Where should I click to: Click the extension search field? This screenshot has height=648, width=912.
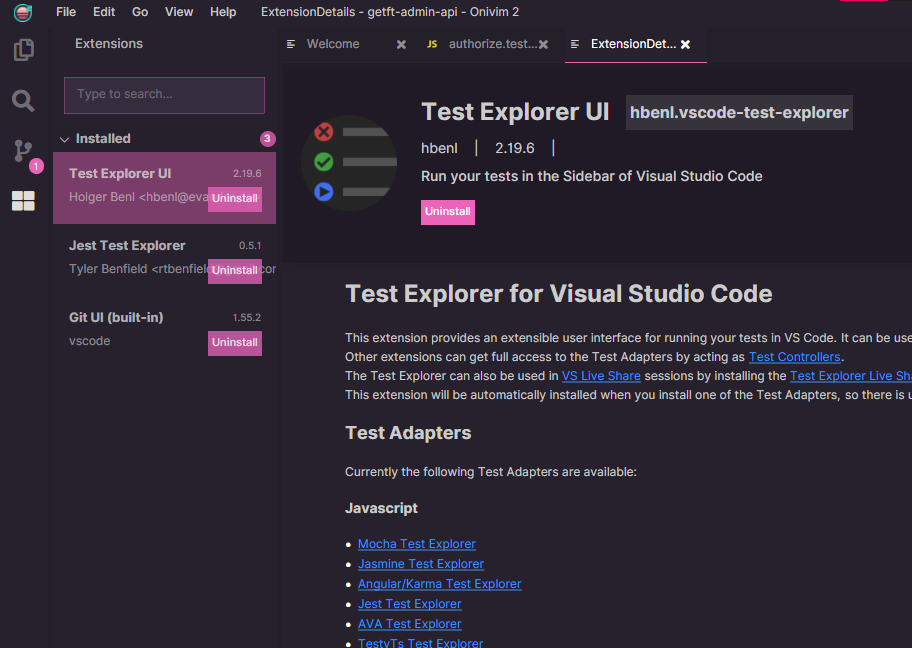pos(164,95)
